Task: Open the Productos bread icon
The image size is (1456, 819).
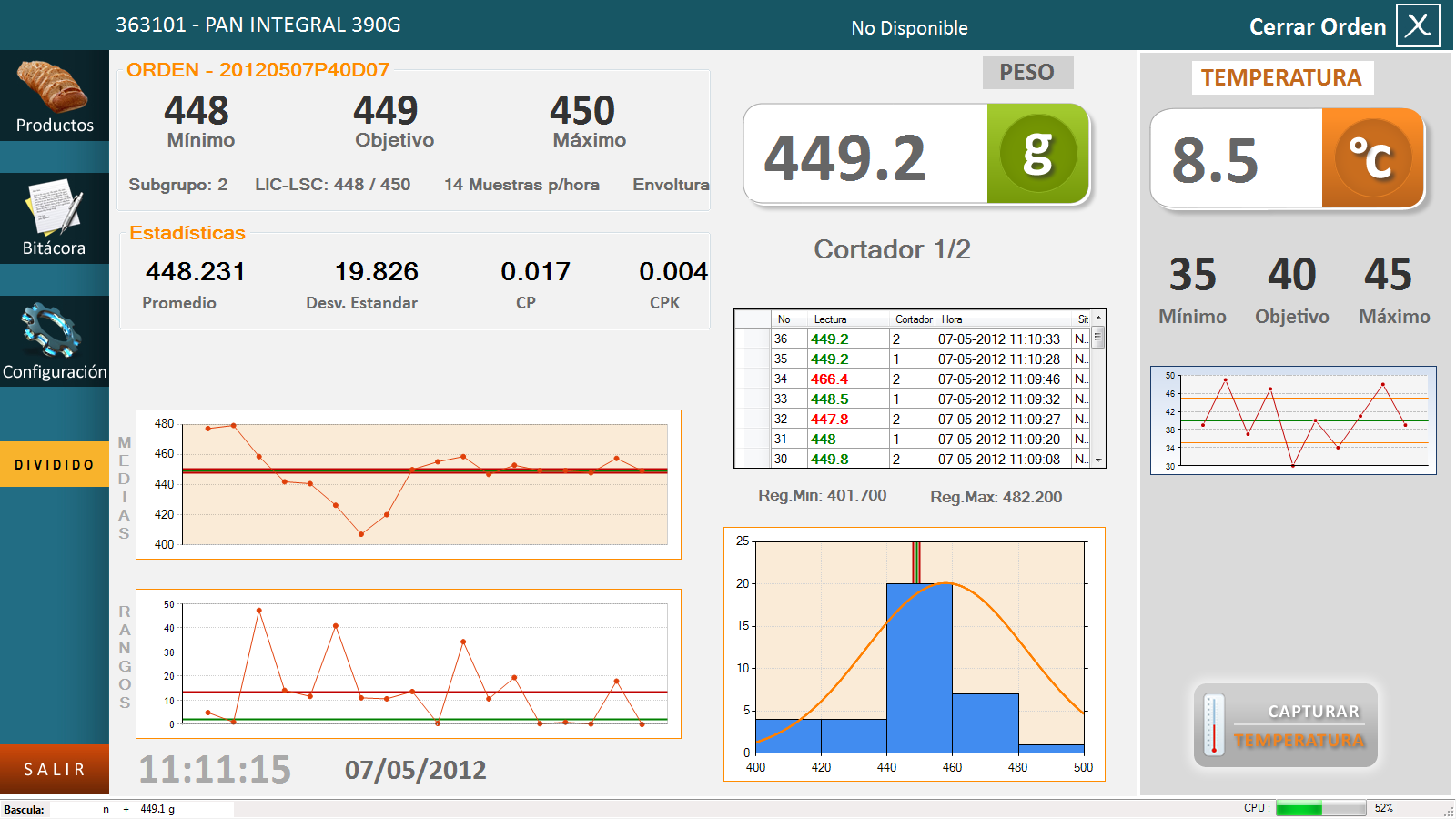Action: 53,87
